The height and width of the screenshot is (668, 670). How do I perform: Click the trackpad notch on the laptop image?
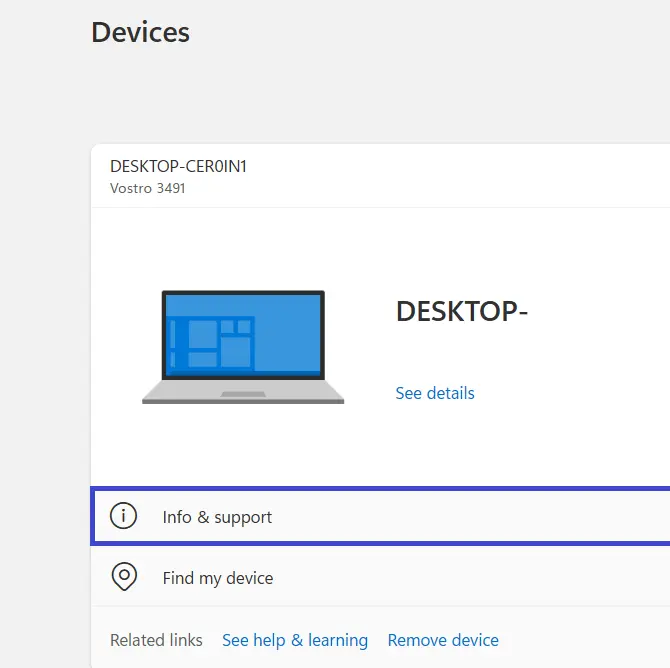point(243,394)
